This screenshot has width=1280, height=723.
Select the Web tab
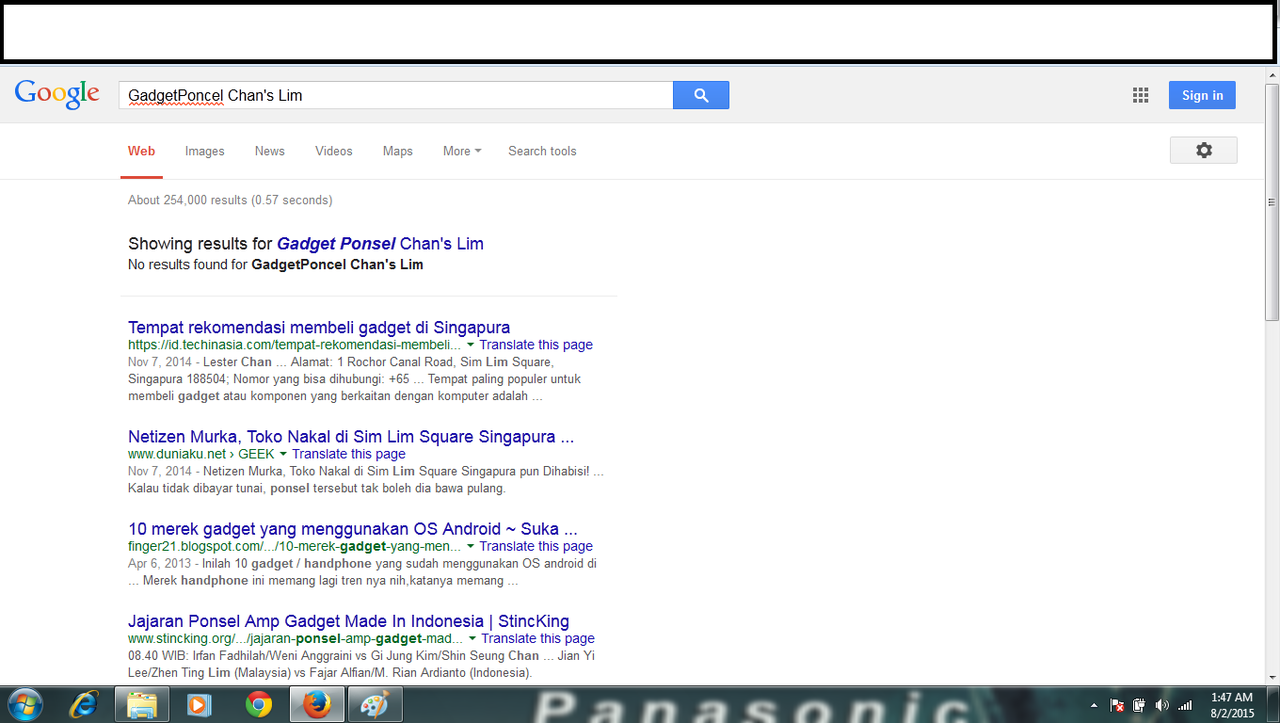(x=141, y=151)
